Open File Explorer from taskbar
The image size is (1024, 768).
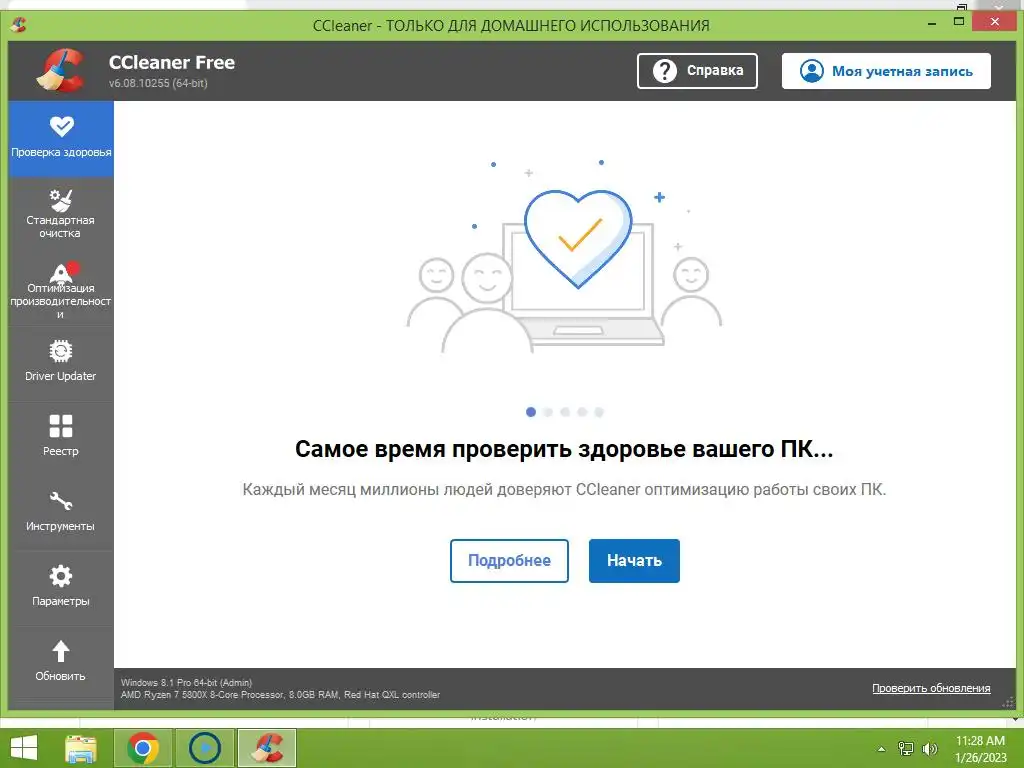[81, 748]
